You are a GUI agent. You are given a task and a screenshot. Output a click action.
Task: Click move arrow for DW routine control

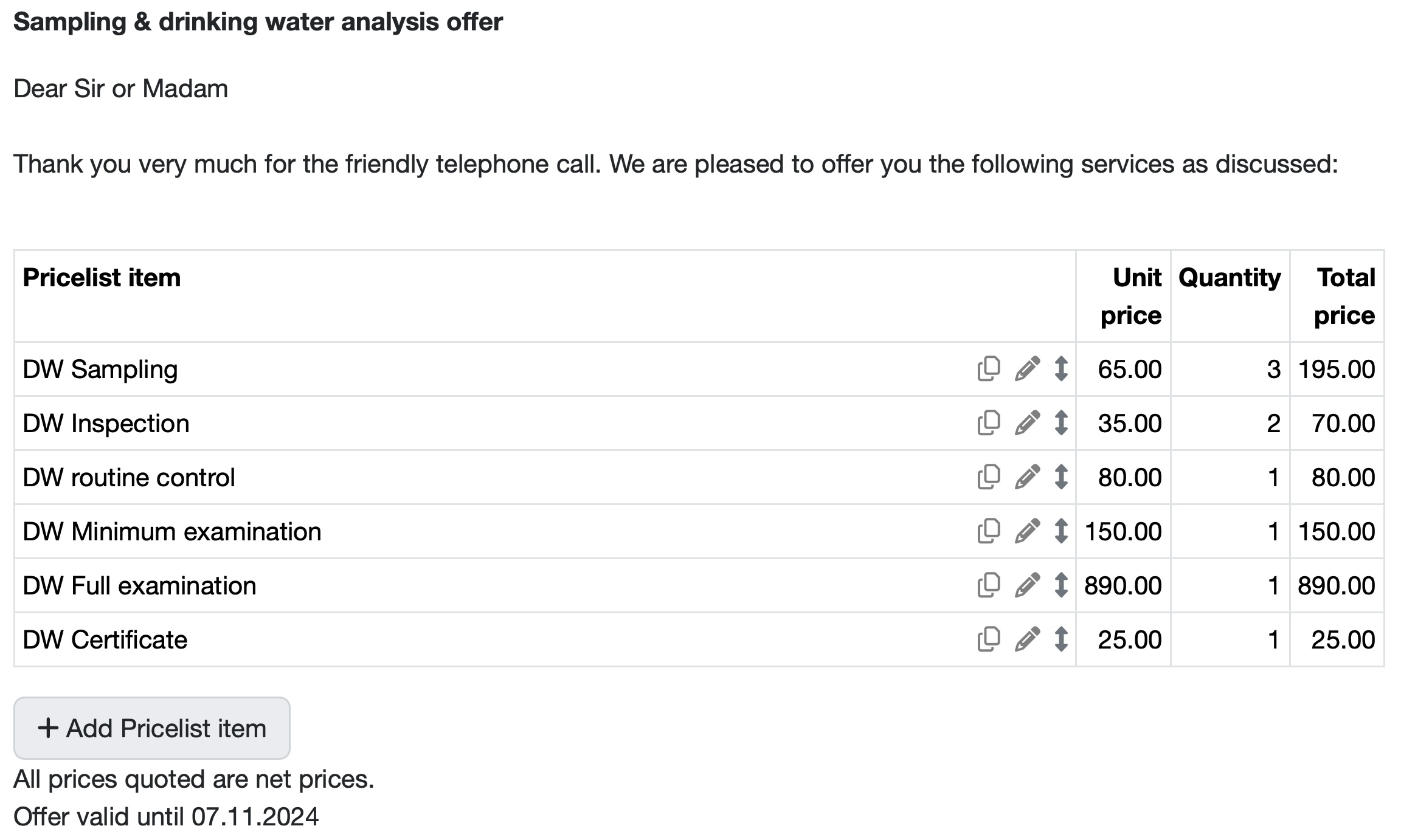(1061, 477)
